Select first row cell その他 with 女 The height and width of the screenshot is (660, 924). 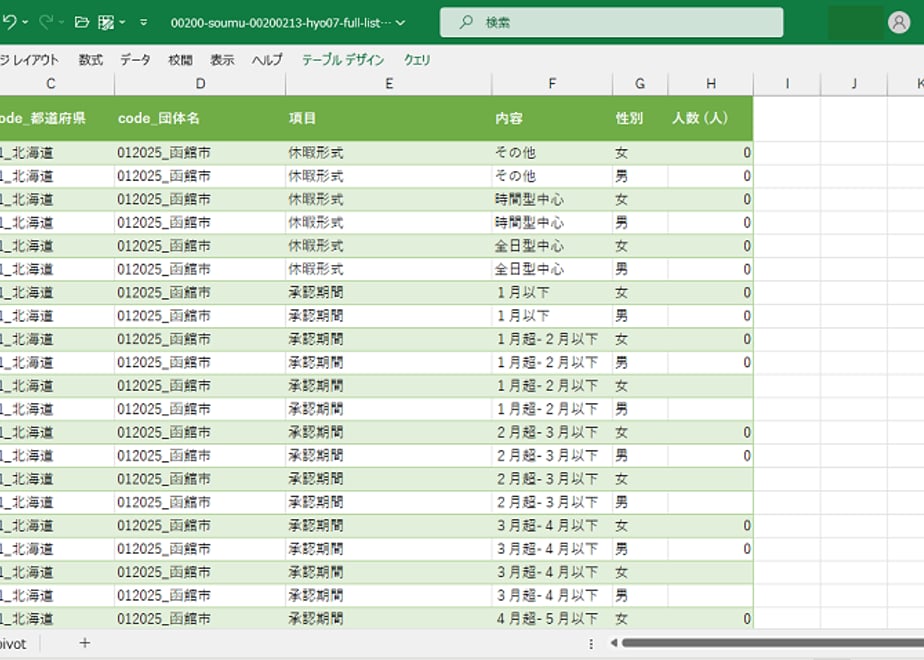[552, 153]
